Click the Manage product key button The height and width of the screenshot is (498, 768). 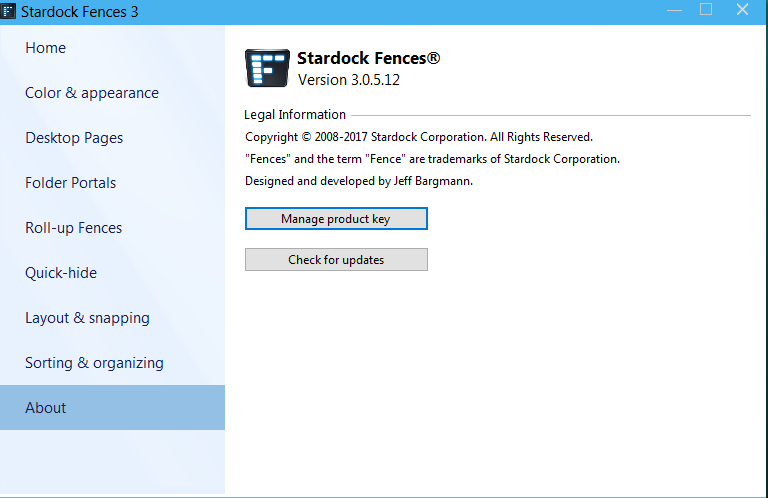pos(336,218)
